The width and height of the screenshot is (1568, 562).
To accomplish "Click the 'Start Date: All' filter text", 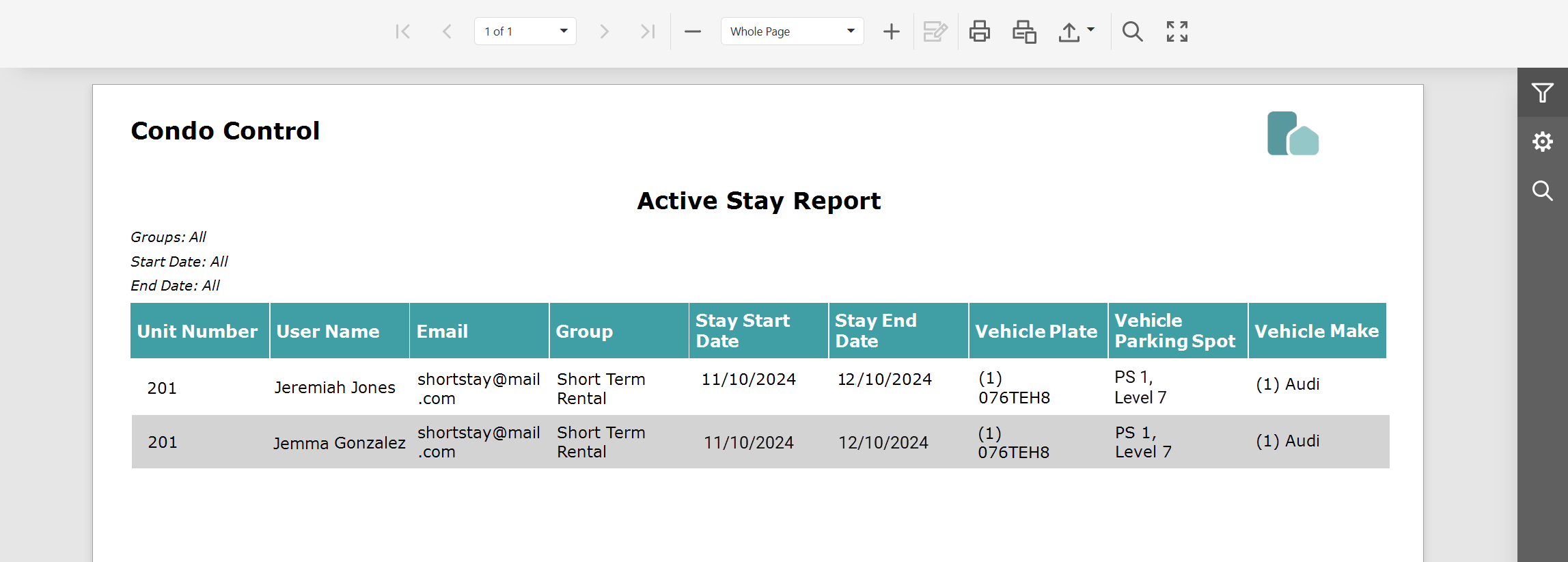I will click(x=180, y=262).
